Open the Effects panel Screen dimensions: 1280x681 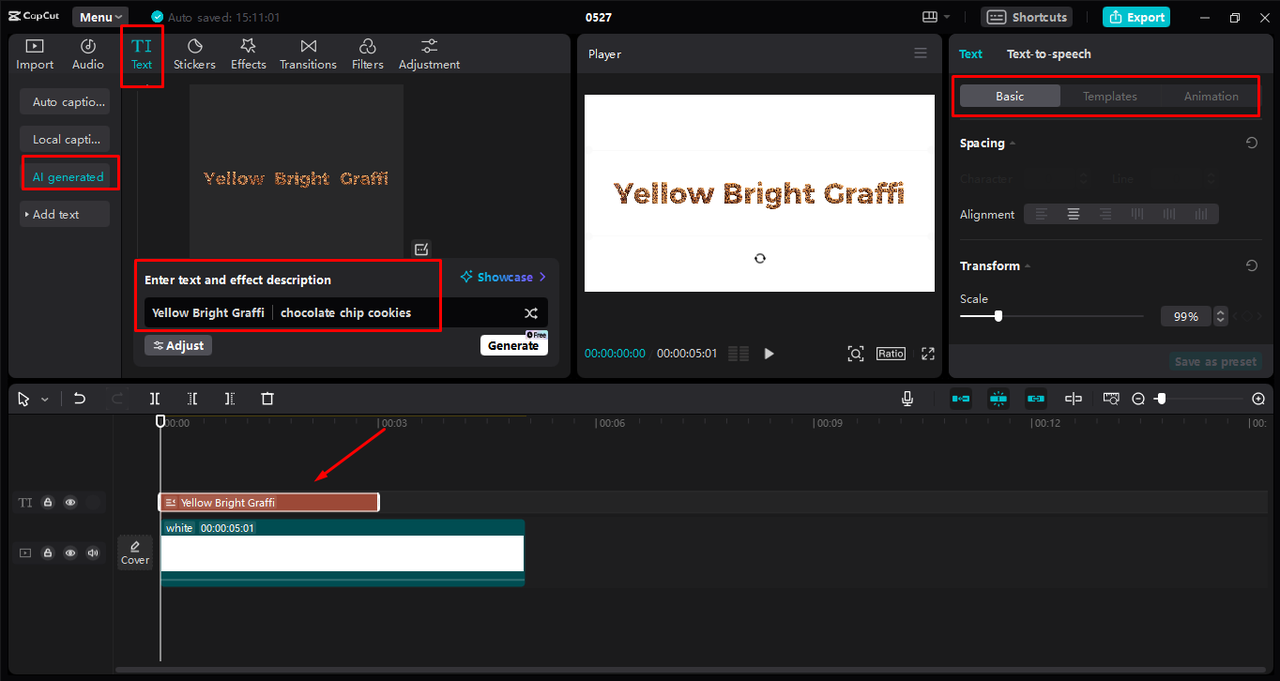248,55
